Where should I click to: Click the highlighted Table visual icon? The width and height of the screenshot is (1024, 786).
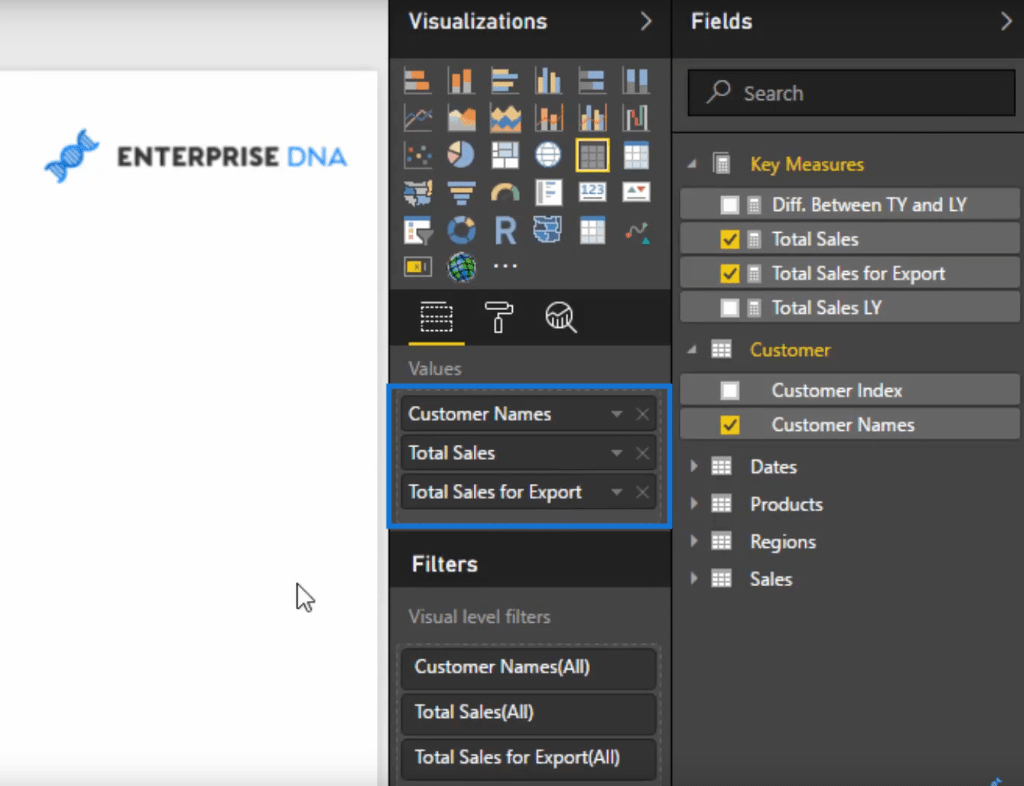(x=592, y=155)
